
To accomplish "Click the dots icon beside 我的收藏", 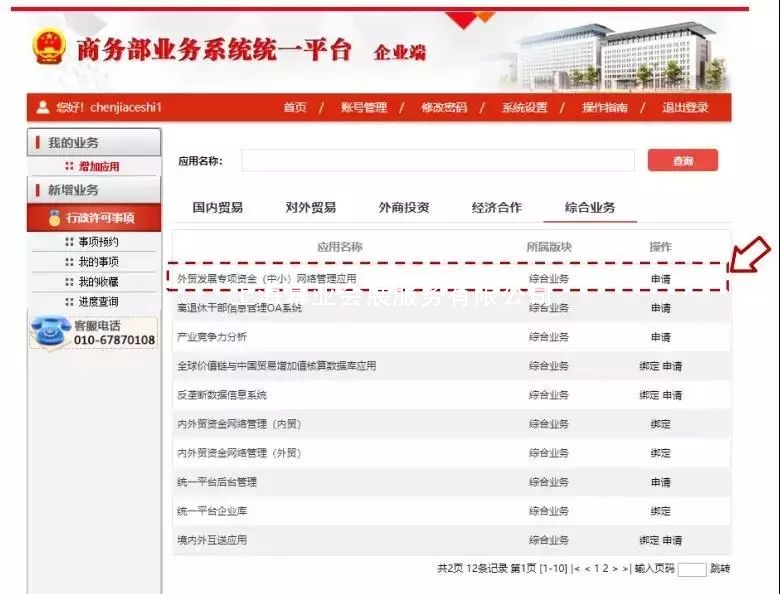I will point(69,282).
